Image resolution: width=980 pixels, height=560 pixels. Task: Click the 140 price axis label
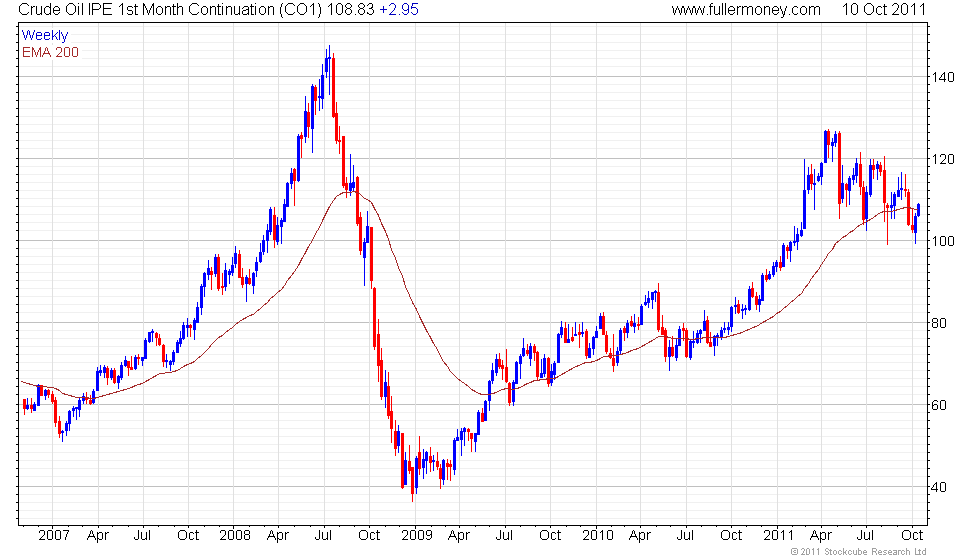click(x=943, y=77)
